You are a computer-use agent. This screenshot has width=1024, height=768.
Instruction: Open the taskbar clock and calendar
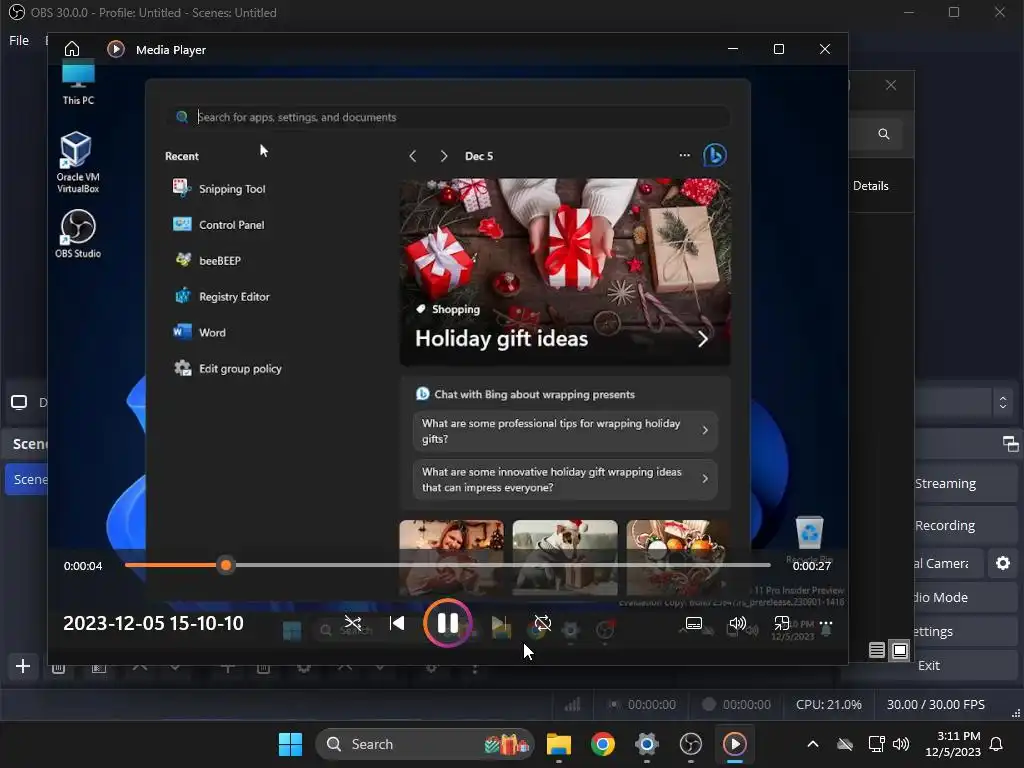(x=953, y=744)
